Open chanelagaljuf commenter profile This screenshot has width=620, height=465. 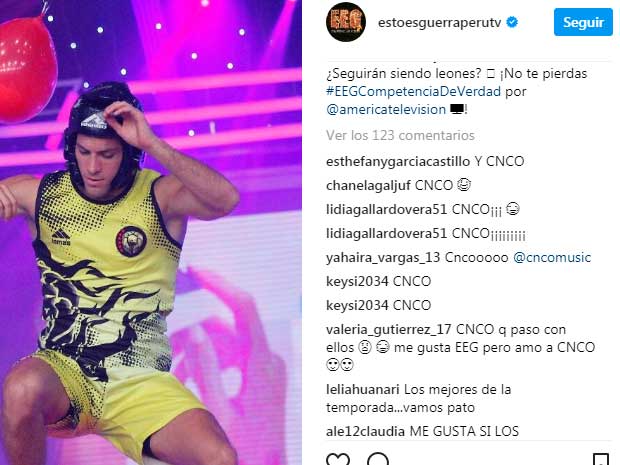[368, 185]
